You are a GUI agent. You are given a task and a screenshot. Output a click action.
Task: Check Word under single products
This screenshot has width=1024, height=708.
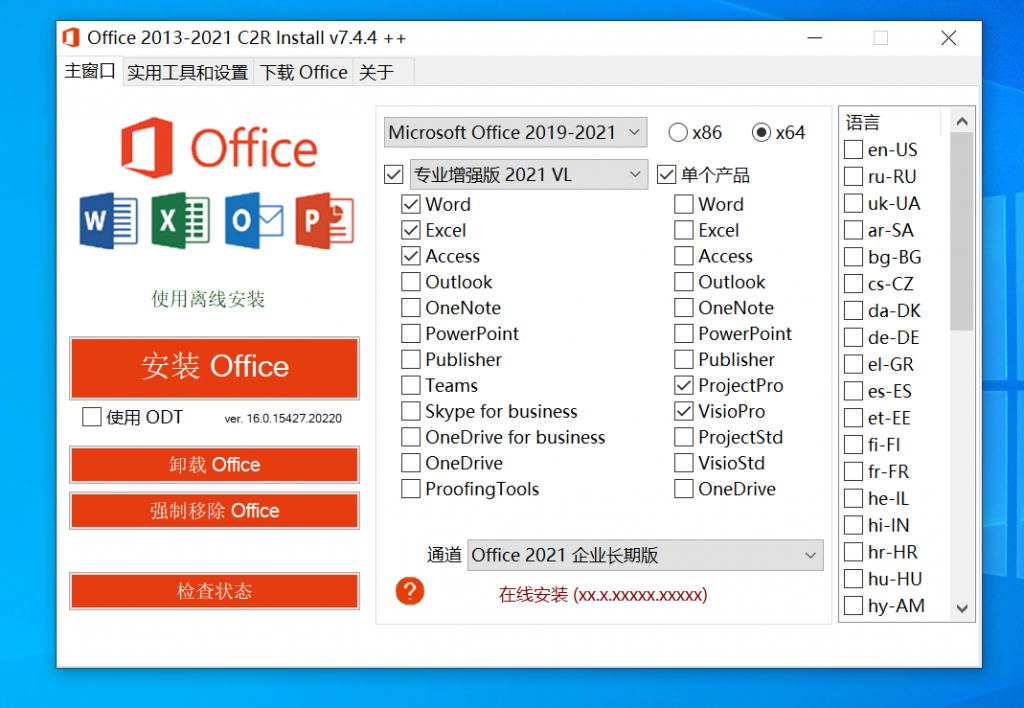point(684,204)
